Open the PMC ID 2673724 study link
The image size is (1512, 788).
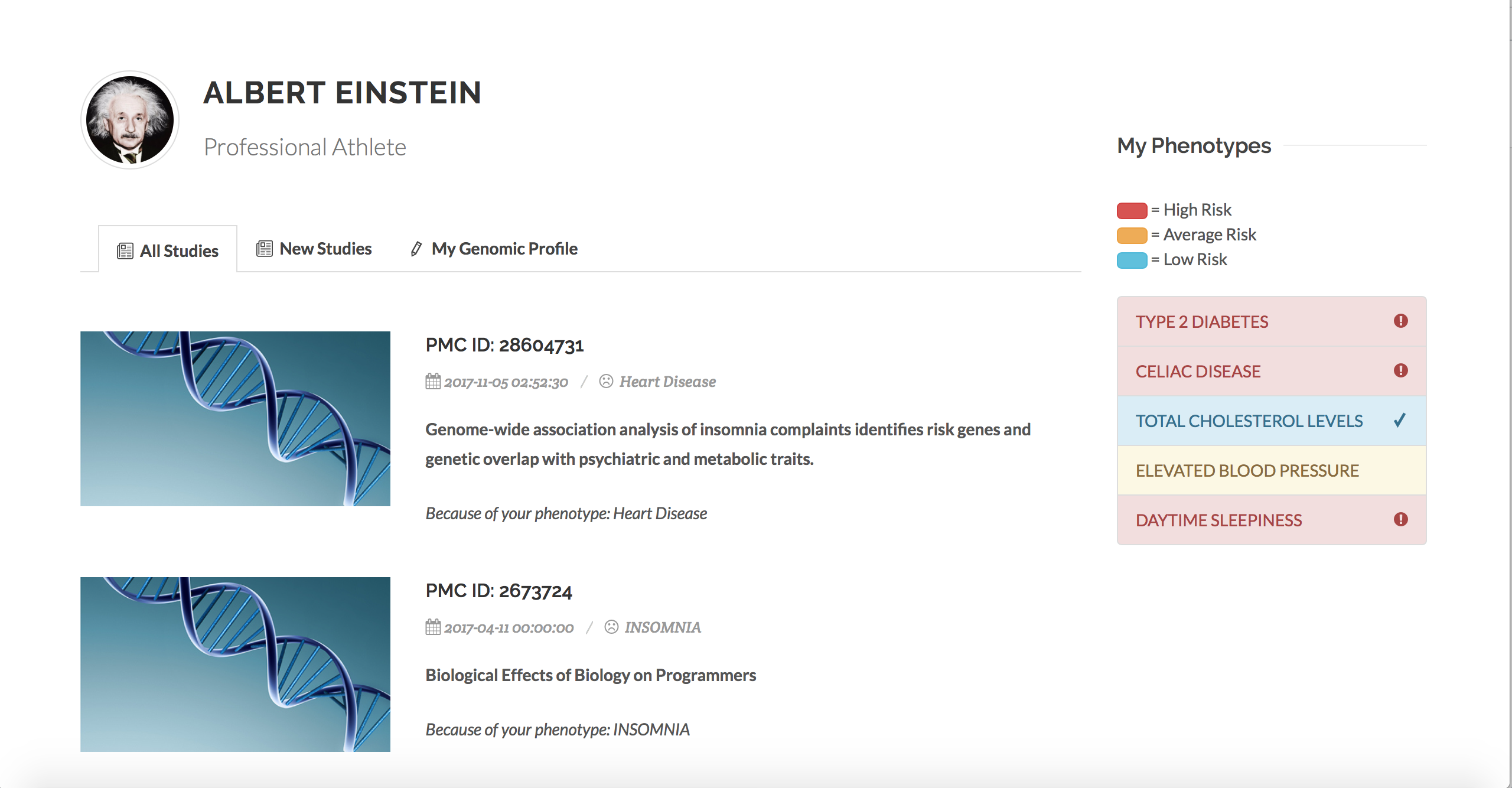pyautogui.click(x=498, y=591)
